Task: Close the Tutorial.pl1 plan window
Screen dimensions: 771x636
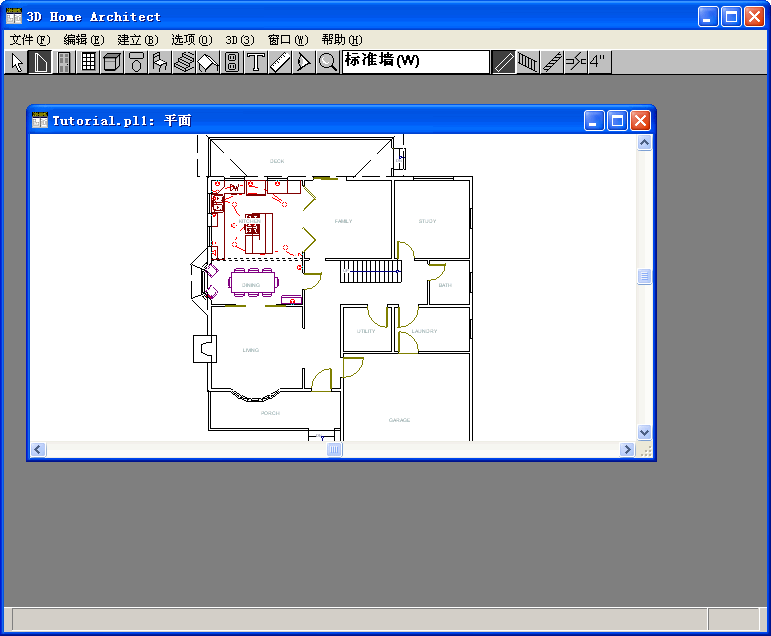Action: pyautogui.click(x=641, y=121)
